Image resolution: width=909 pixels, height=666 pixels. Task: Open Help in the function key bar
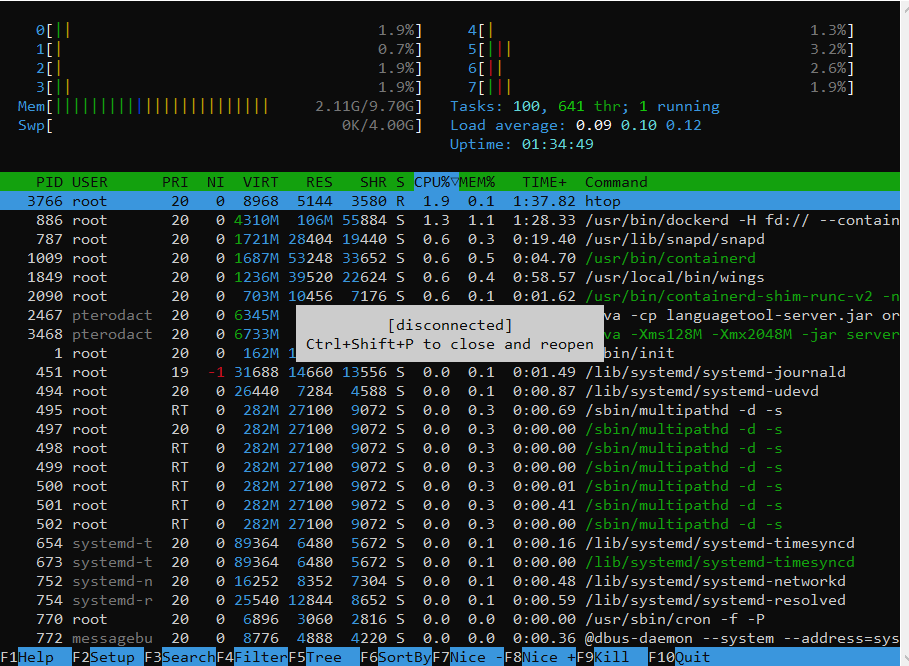pos(35,657)
